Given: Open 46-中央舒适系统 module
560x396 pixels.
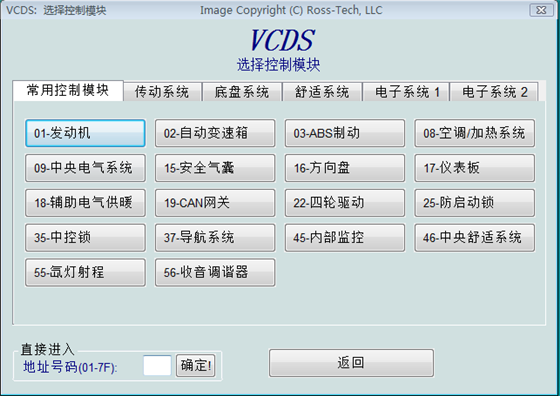Looking at the screenshot, I should pos(474,237).
